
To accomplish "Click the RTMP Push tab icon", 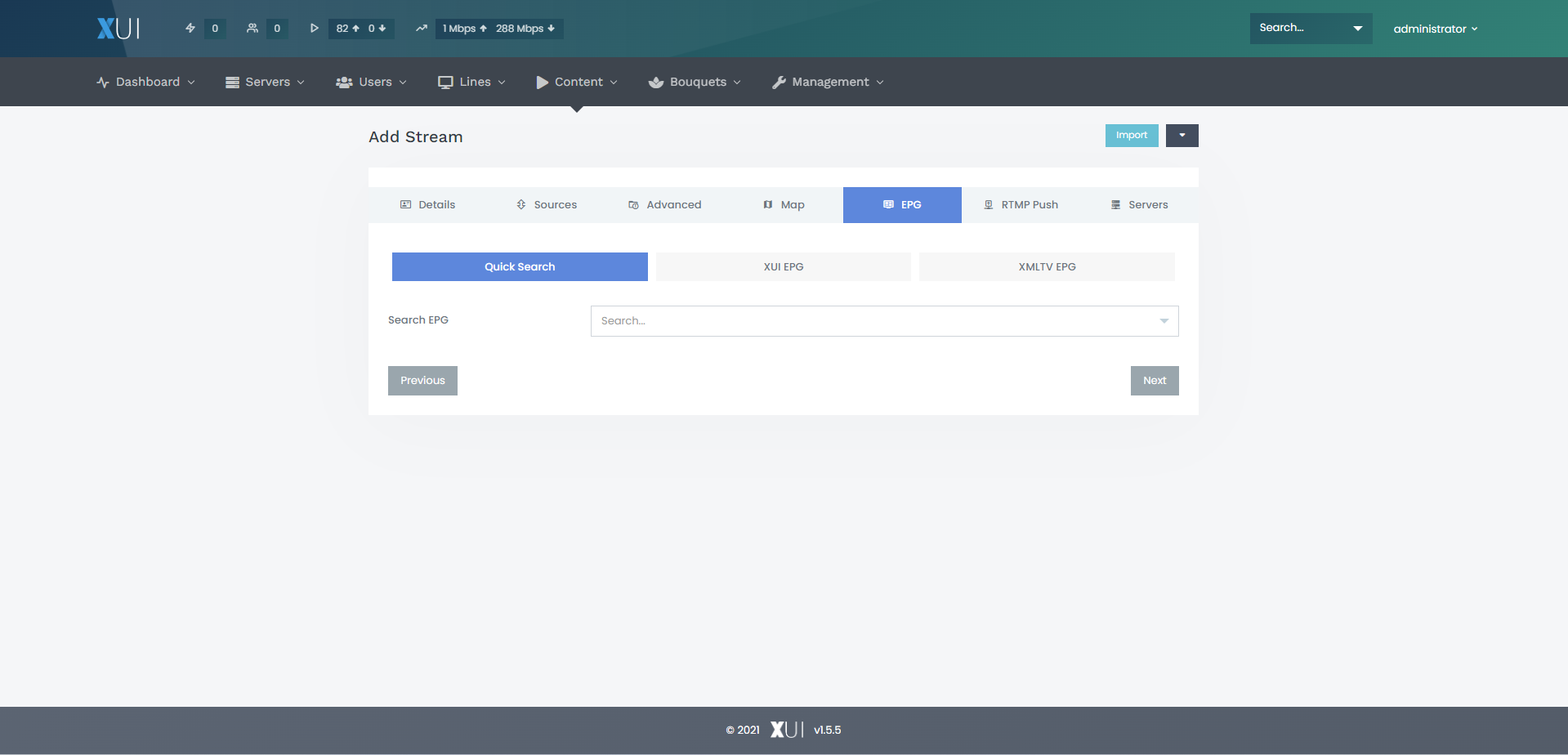I will pos(989,204).
